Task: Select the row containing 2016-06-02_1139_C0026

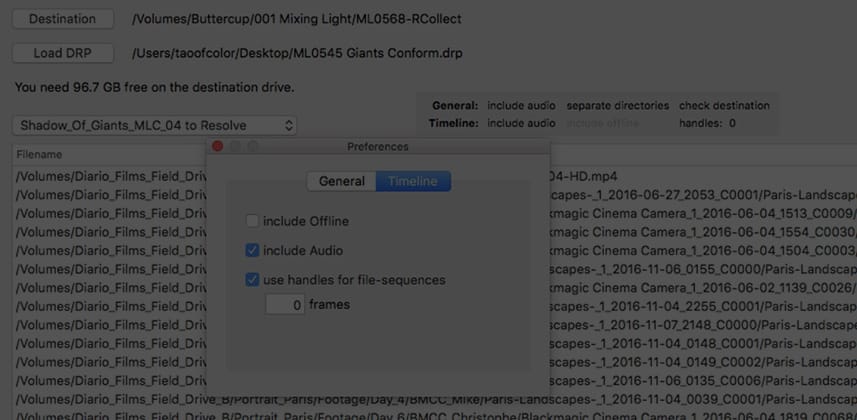Action: pos(435,288)
